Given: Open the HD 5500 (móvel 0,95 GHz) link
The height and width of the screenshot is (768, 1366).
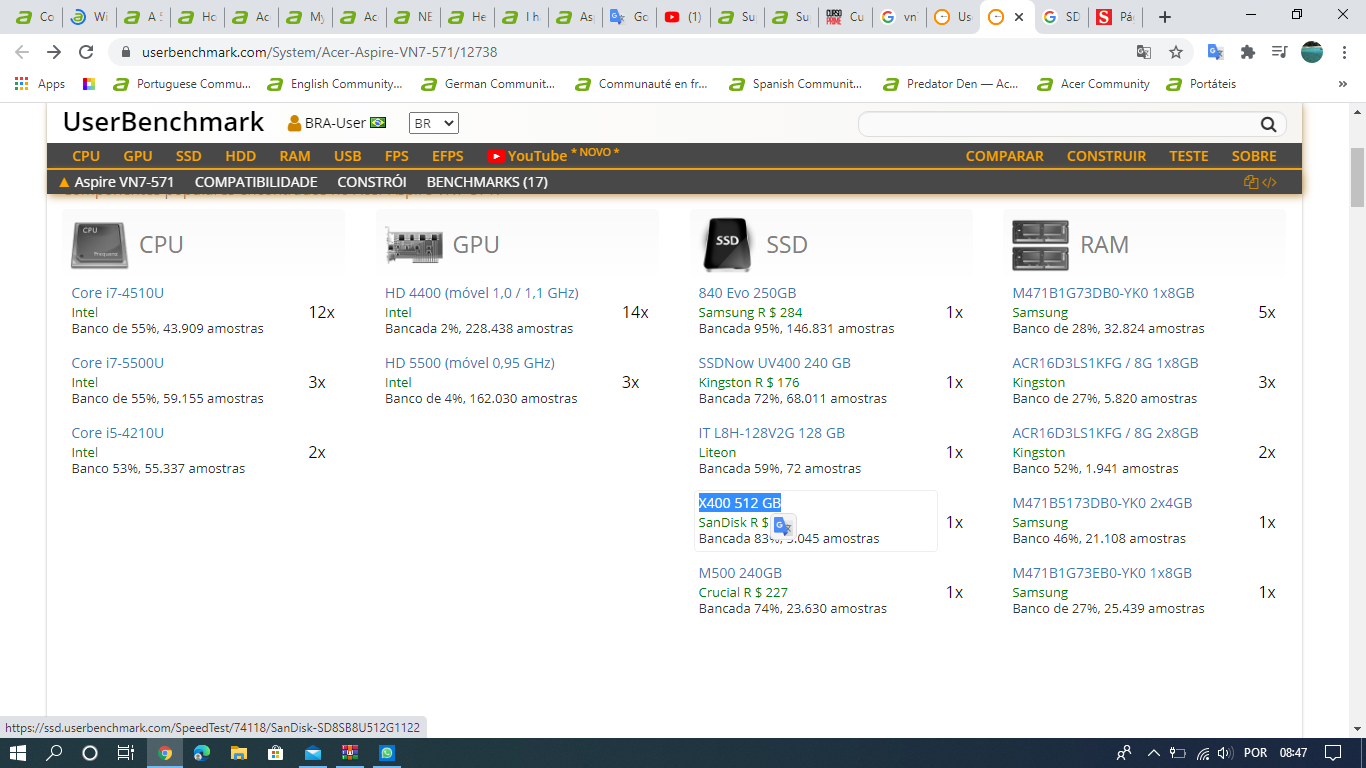Looking at the screenshot, I should [470, 363].
